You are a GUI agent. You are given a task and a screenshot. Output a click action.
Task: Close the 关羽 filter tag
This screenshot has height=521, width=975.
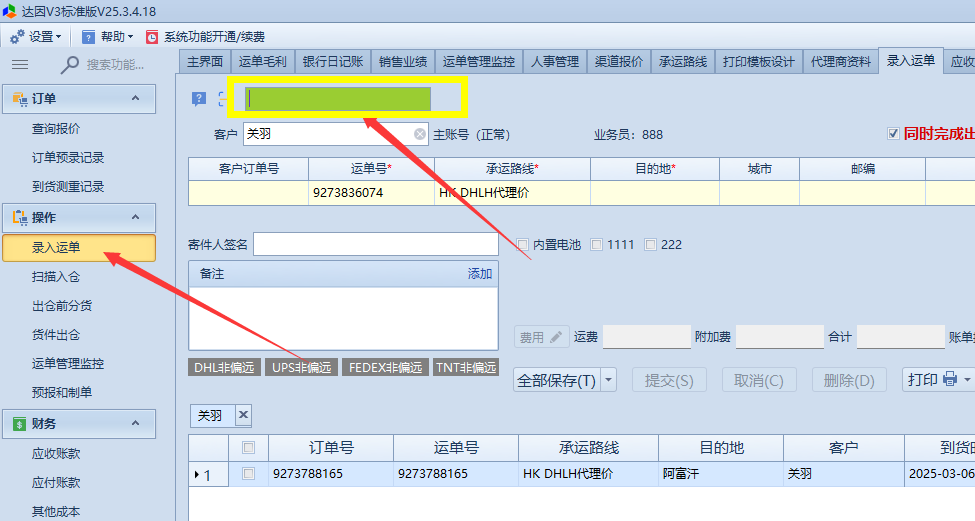[243, 415]
